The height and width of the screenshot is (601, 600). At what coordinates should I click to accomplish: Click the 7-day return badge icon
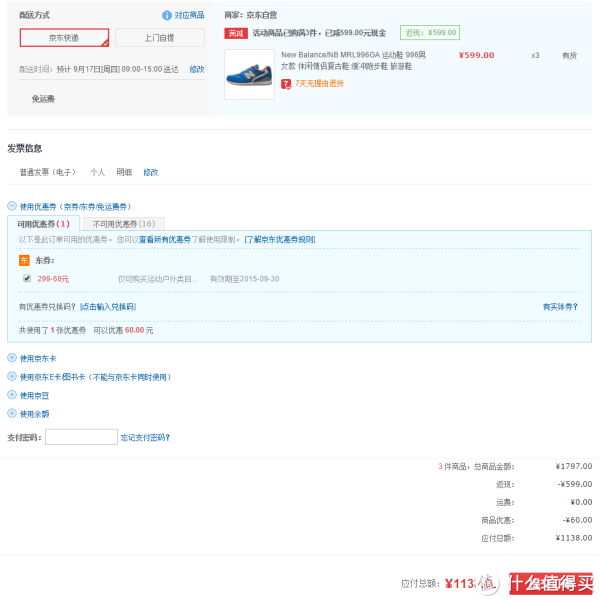(286, 84)
